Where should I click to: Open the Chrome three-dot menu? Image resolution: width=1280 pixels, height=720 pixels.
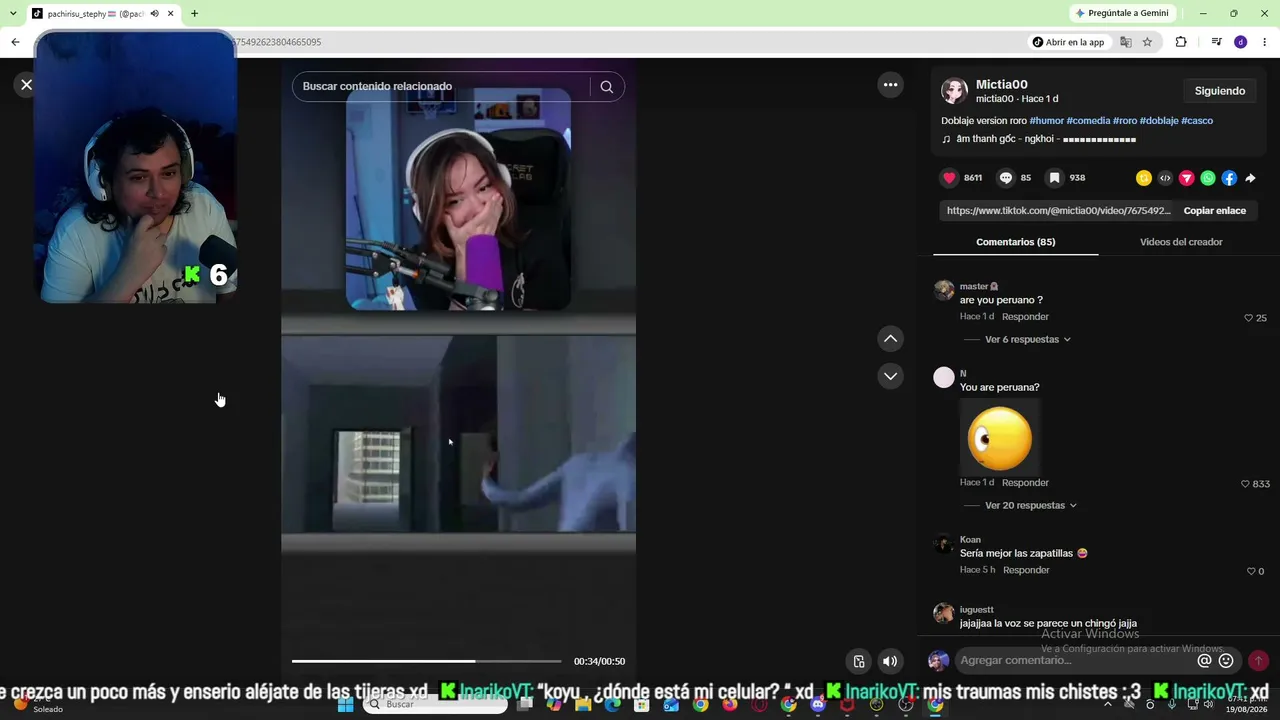point(1264,42)
